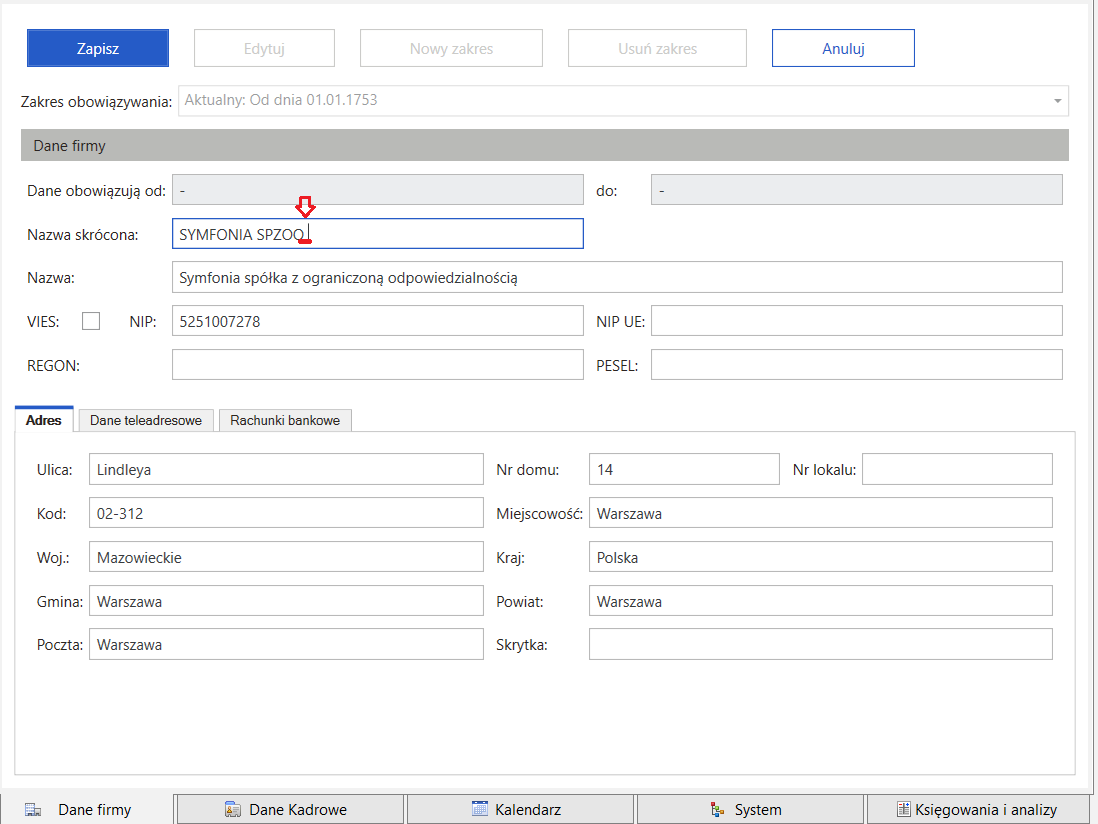The width and height of the screenshot is (1098, 824).
Task: Open the System bottom tab
Action: click(x=750, y=809)
